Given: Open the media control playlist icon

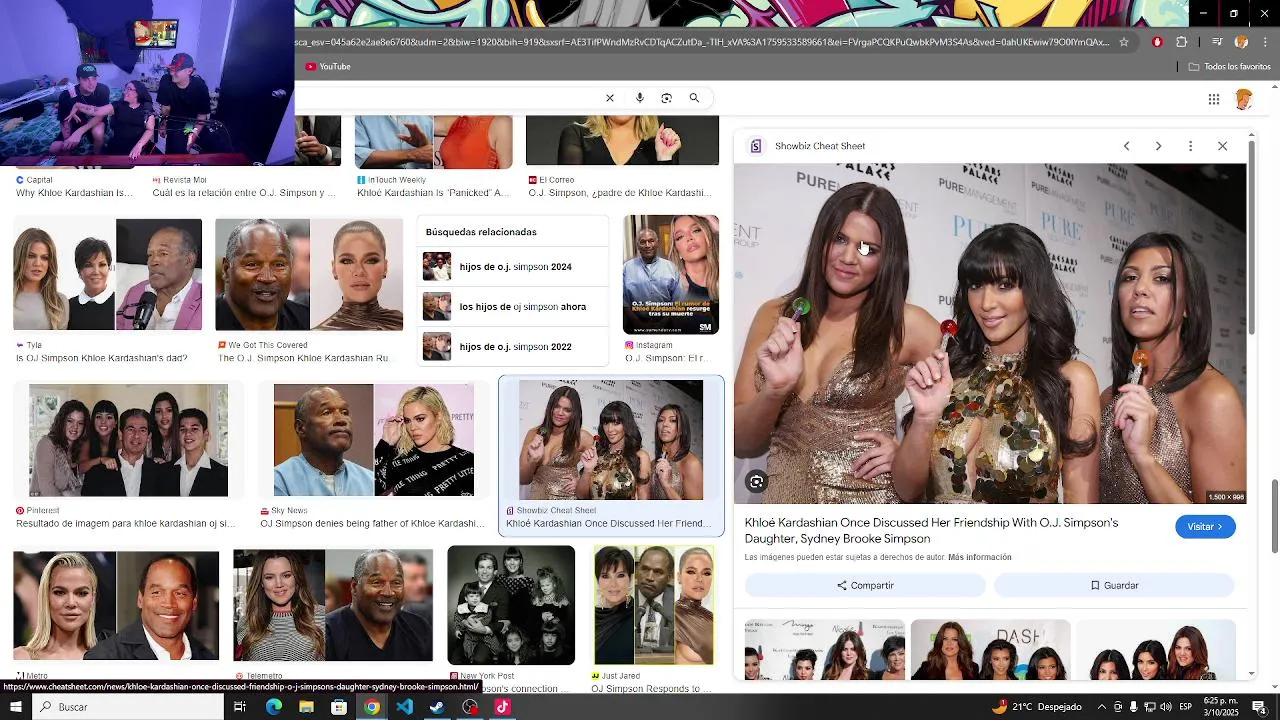Looking at the screenshot, I should [x=1217, y=42].
